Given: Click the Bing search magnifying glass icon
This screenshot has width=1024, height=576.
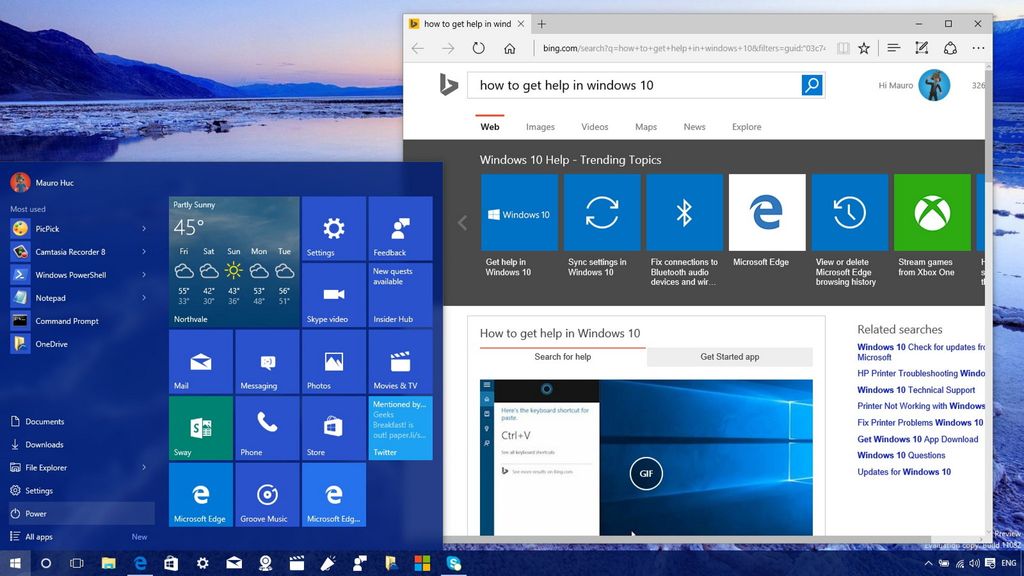Looking at the screenshot, I should coord(811,85).
